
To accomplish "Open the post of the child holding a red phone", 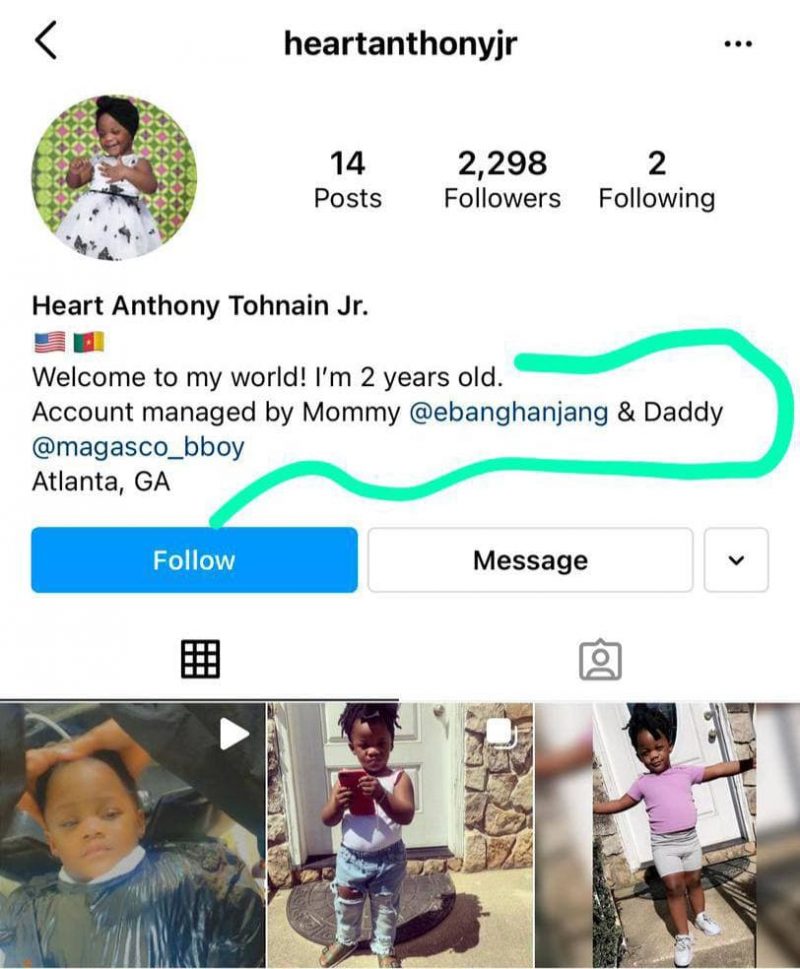I will pyautogui.click(x=400, y=836).
